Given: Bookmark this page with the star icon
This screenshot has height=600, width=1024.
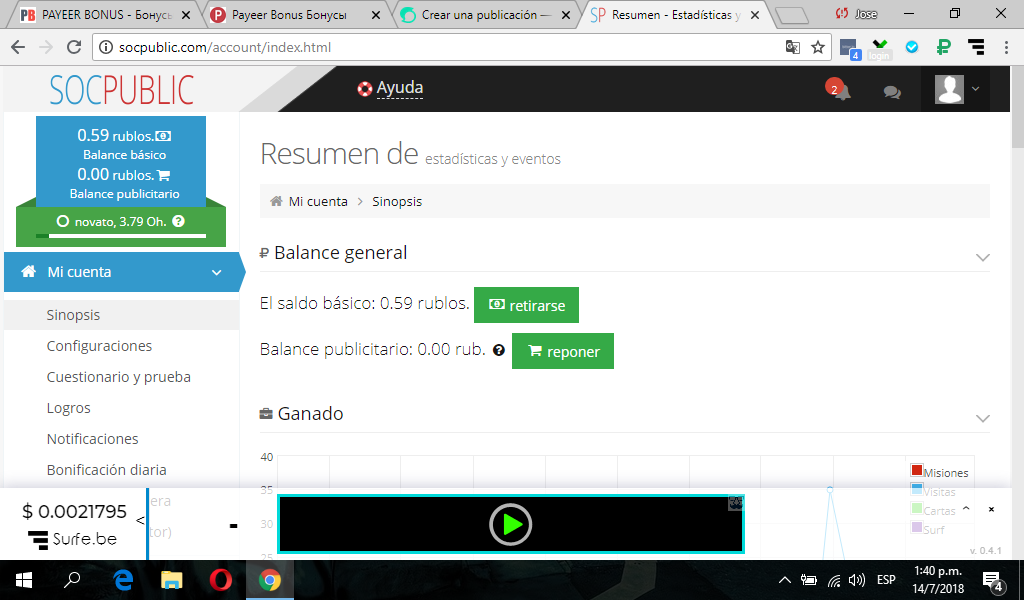Looking at the screenshot, I should click(x=818, y=47).
